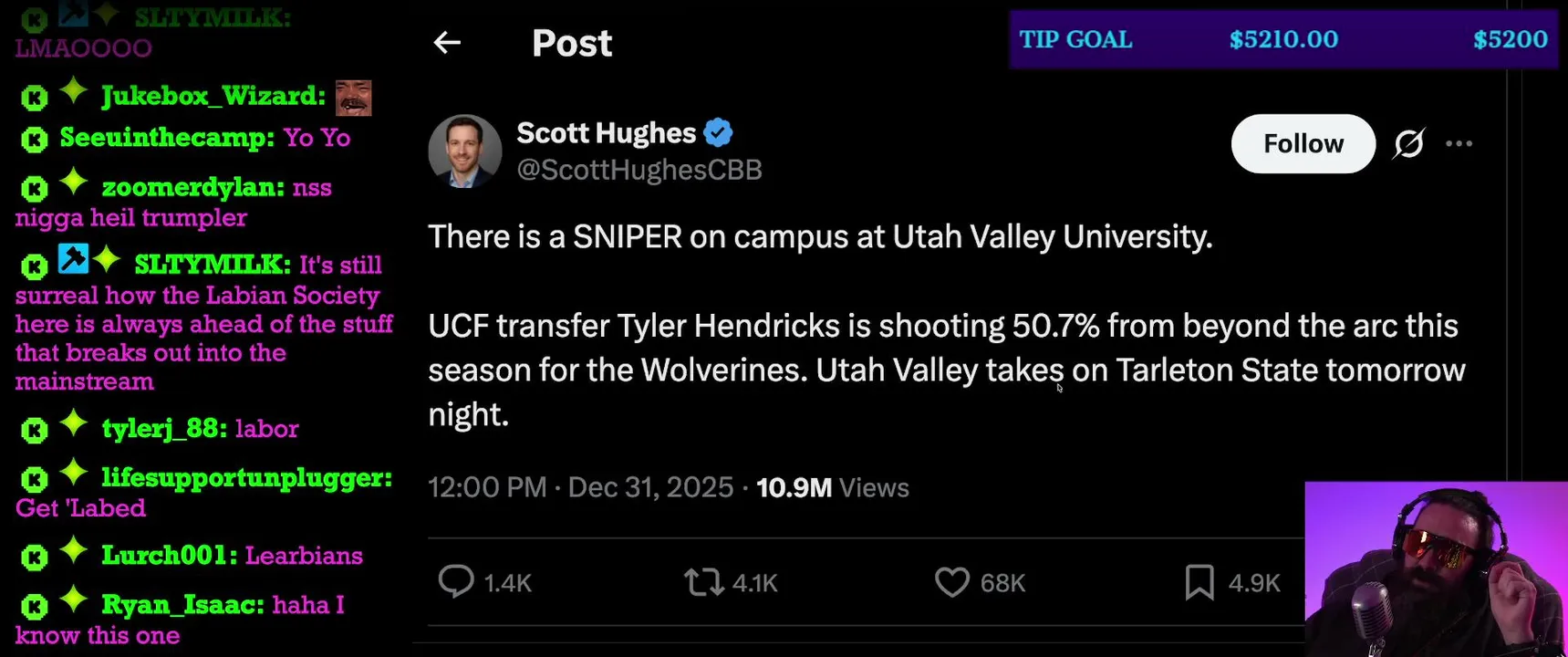
Task: Open the 12:00 PM Dec 31 timestamp
Action: coord(580,488)
